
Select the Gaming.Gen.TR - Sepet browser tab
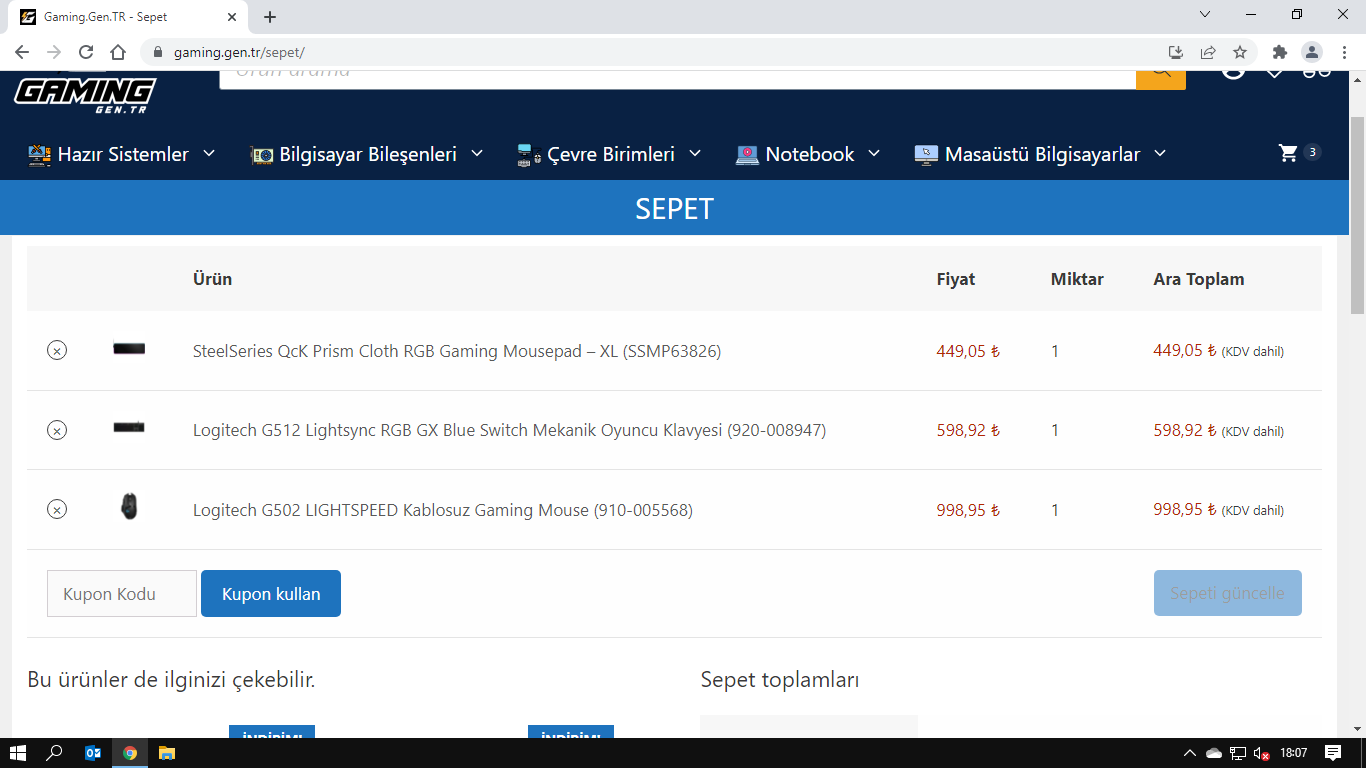(129, 17)
